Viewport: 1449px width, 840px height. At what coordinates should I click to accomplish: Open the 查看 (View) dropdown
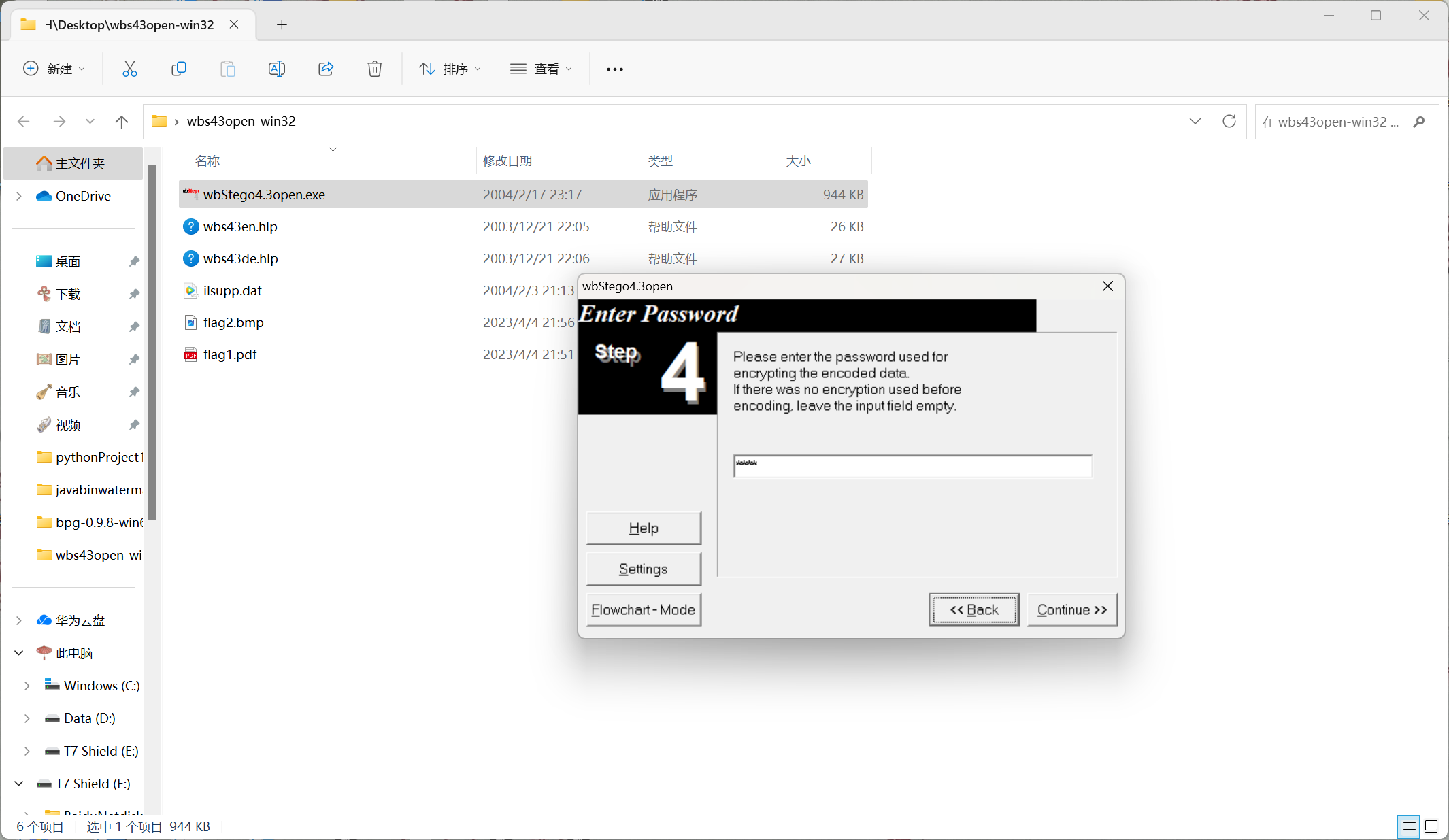542,69
